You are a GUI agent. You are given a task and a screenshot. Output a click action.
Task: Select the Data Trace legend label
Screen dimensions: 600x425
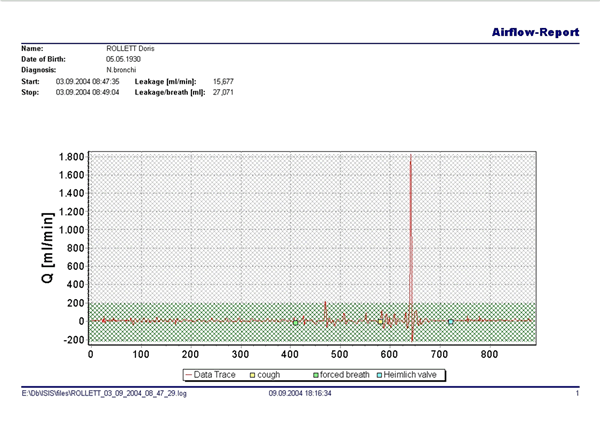216,375
